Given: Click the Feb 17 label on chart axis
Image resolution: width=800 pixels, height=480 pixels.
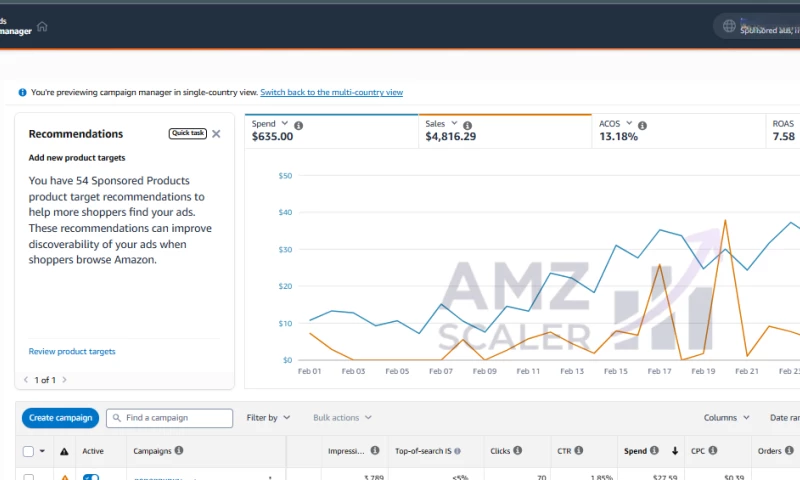Looking at the screenshot, I should [659, 371].
